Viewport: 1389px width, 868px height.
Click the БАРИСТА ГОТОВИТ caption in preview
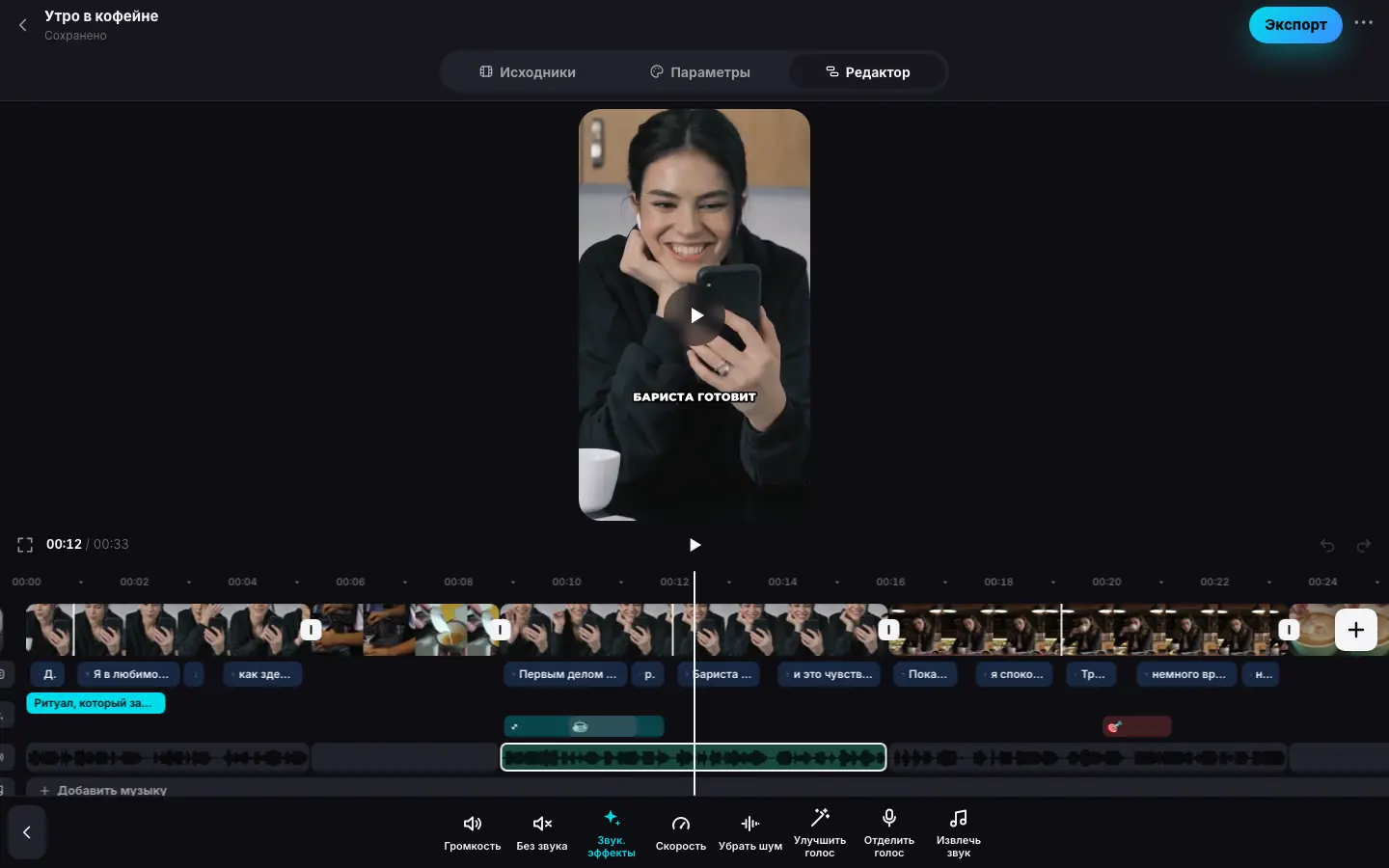pyautogui.click(x=694, y=396)
